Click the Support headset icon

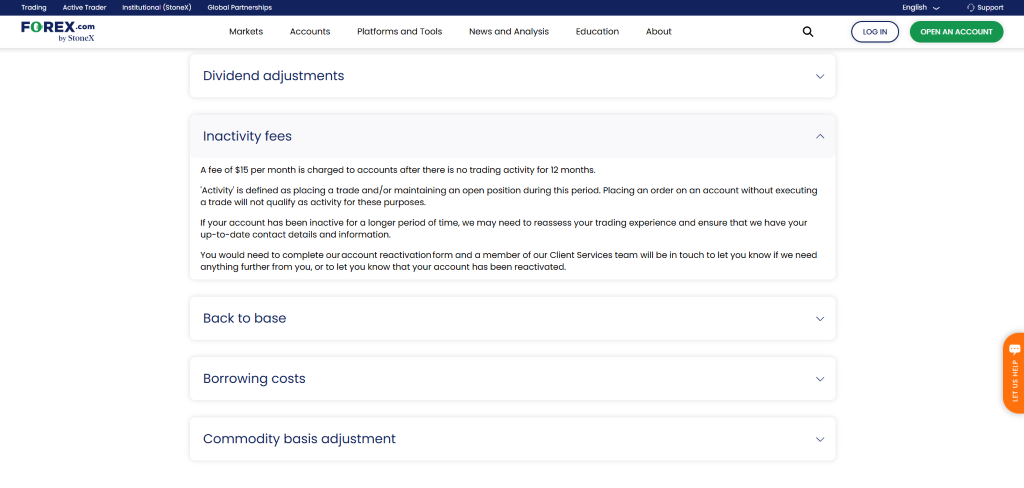(x=970, y=7)
